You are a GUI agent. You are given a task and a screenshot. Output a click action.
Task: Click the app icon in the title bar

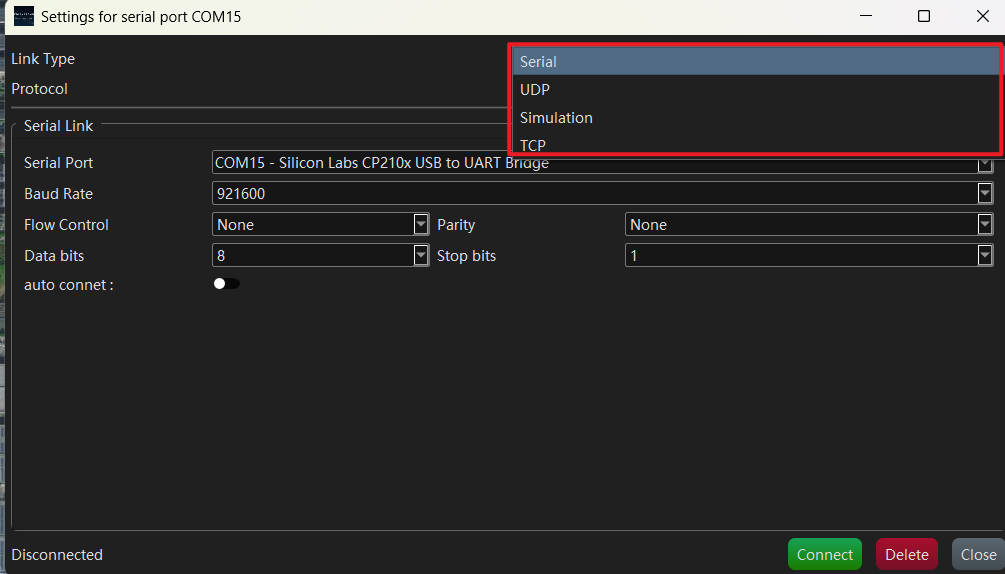[24, 16]
